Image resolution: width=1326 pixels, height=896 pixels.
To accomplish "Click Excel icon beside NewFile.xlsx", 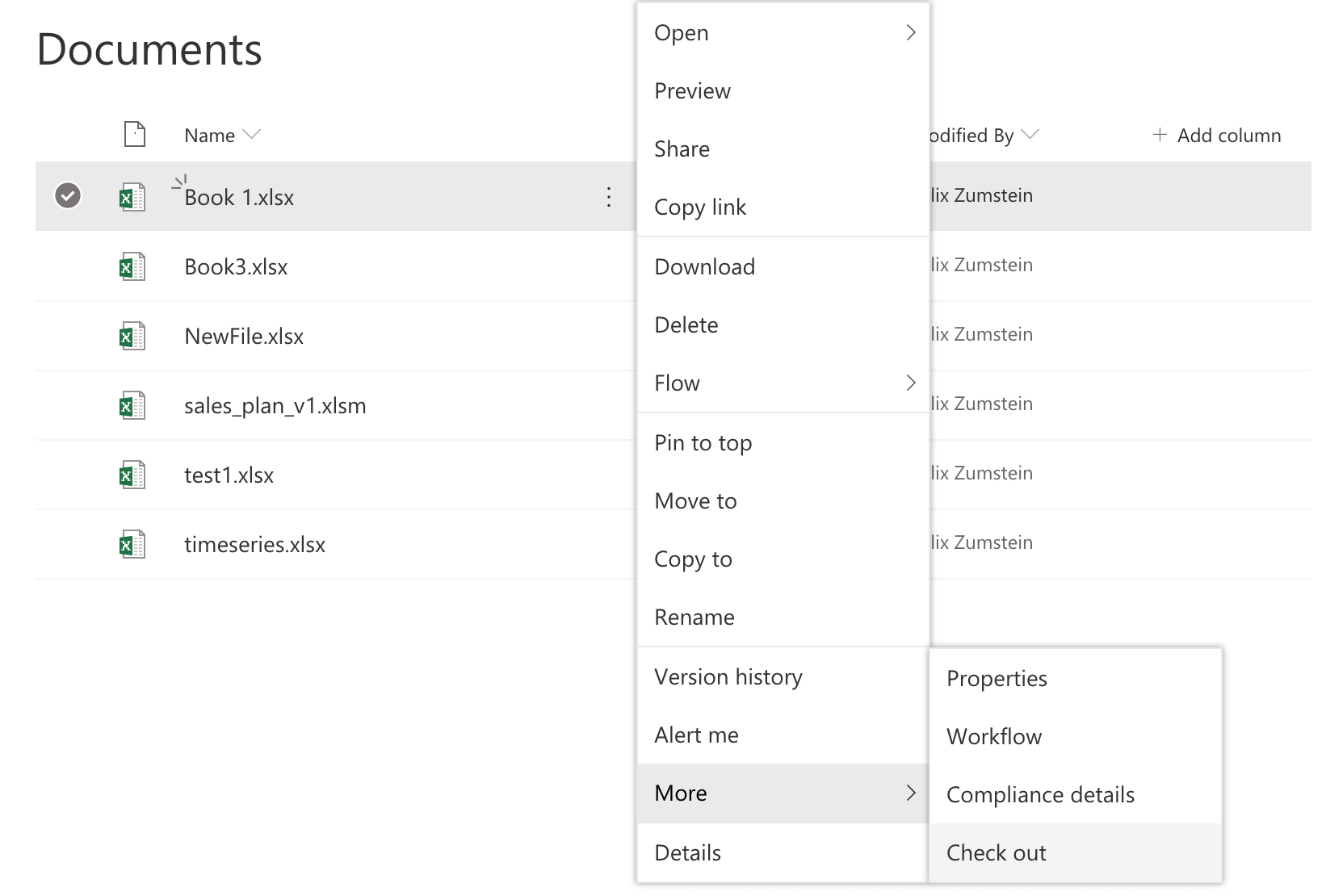I will tap(132, 336).
